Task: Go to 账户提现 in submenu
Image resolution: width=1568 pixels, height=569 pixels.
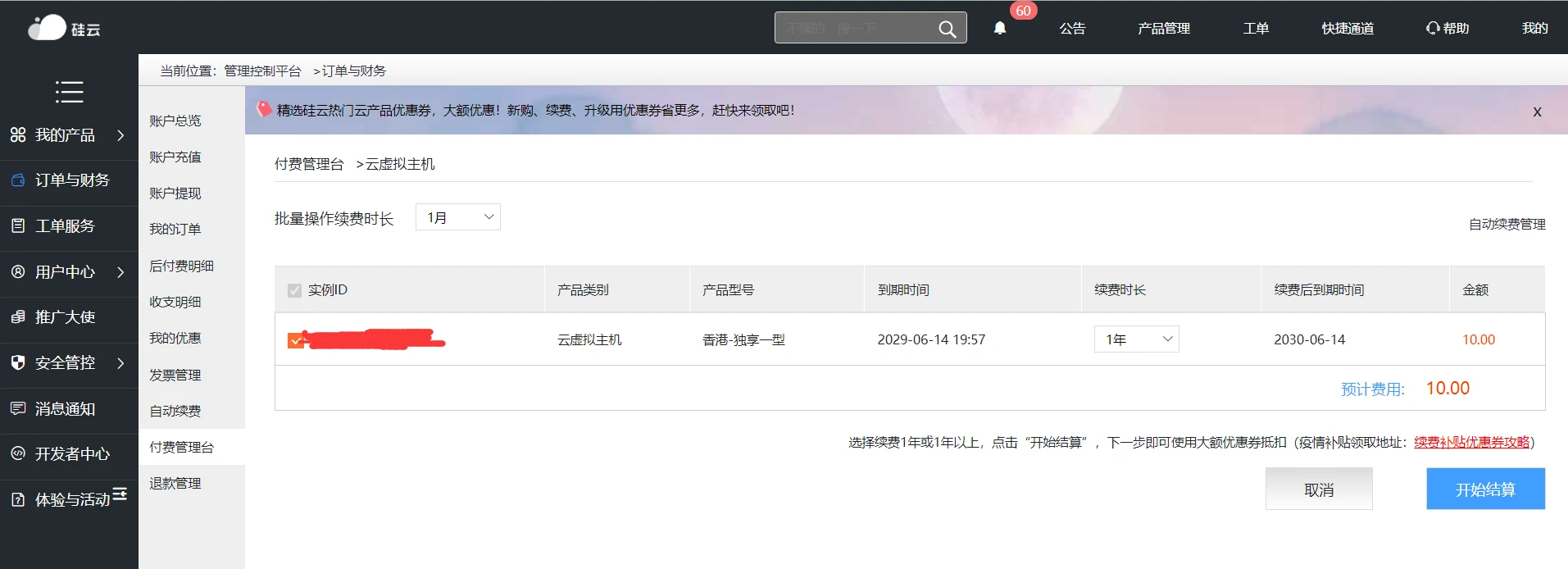Action: (175, 193)
